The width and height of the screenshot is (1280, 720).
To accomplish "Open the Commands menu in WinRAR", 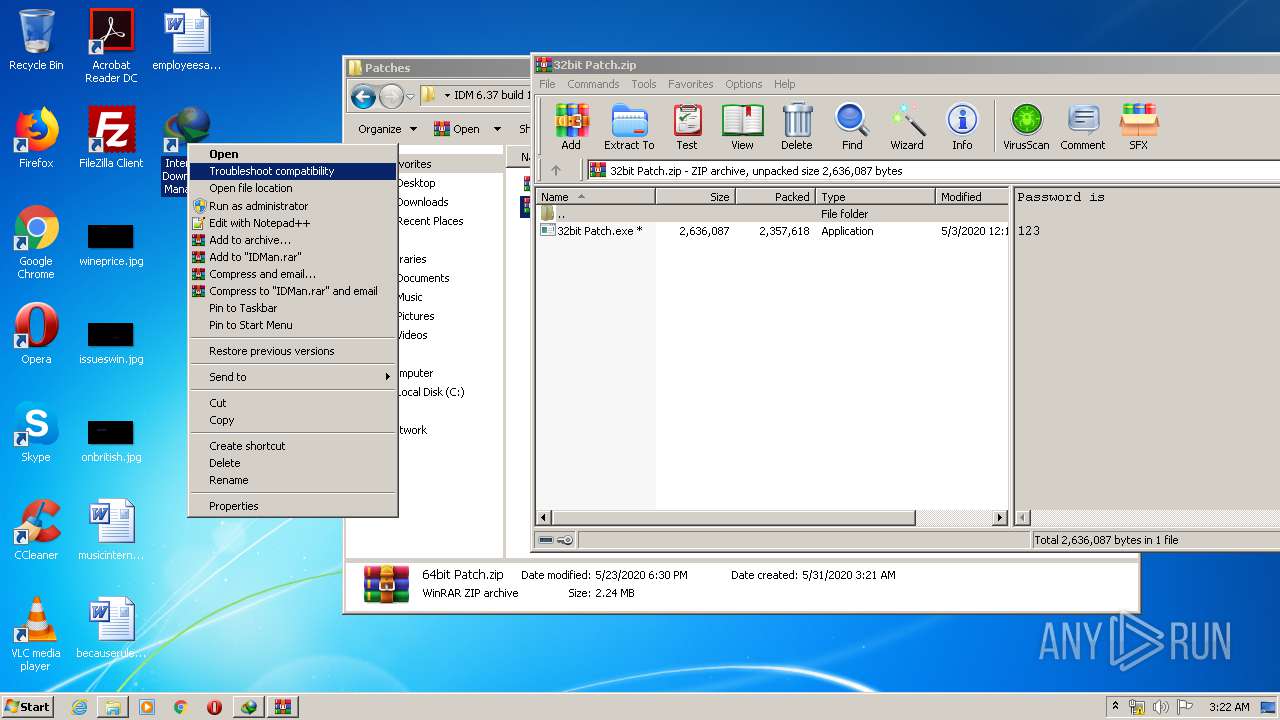I will [593, 84].
